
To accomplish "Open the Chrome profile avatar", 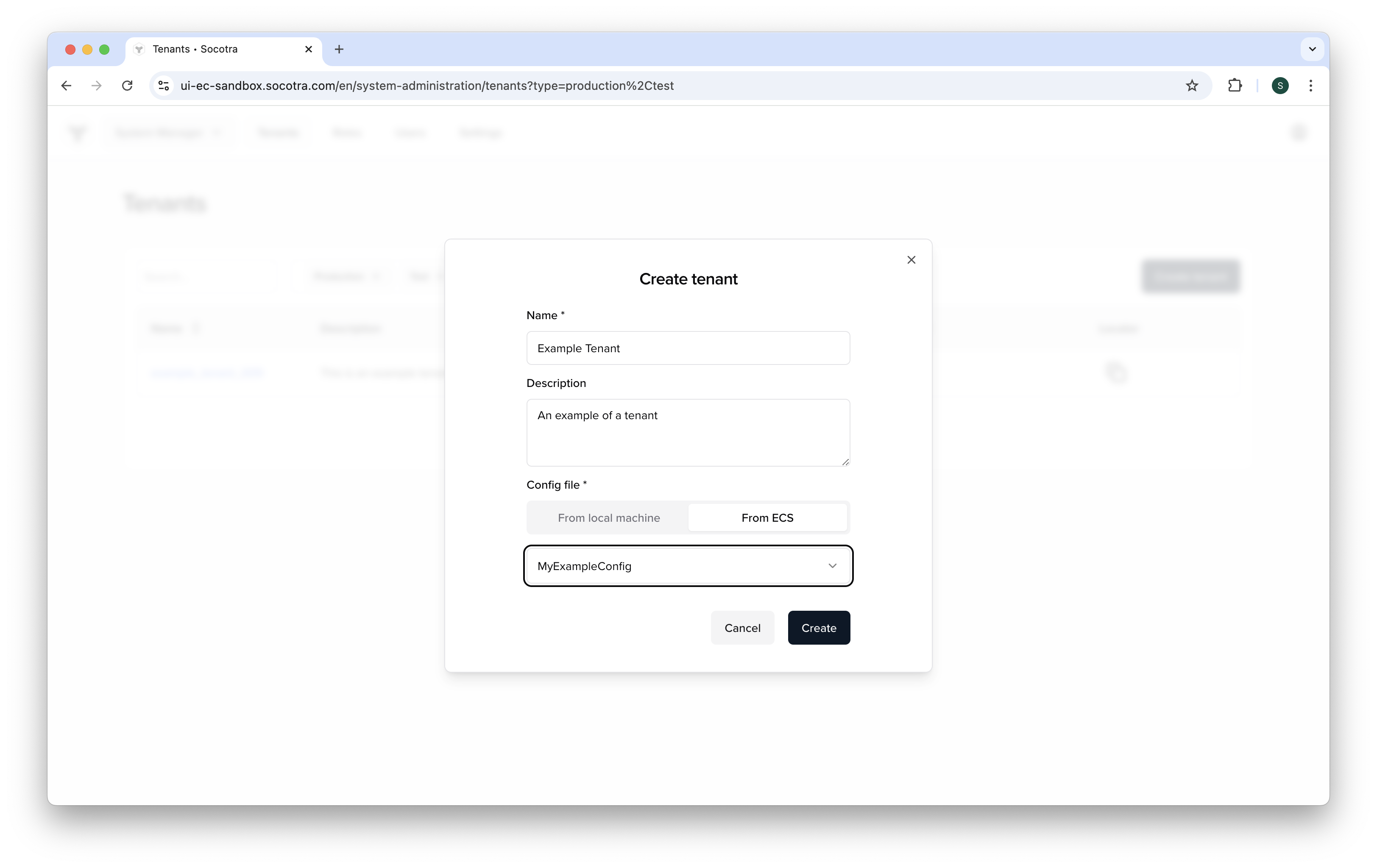I will 1280,86.
